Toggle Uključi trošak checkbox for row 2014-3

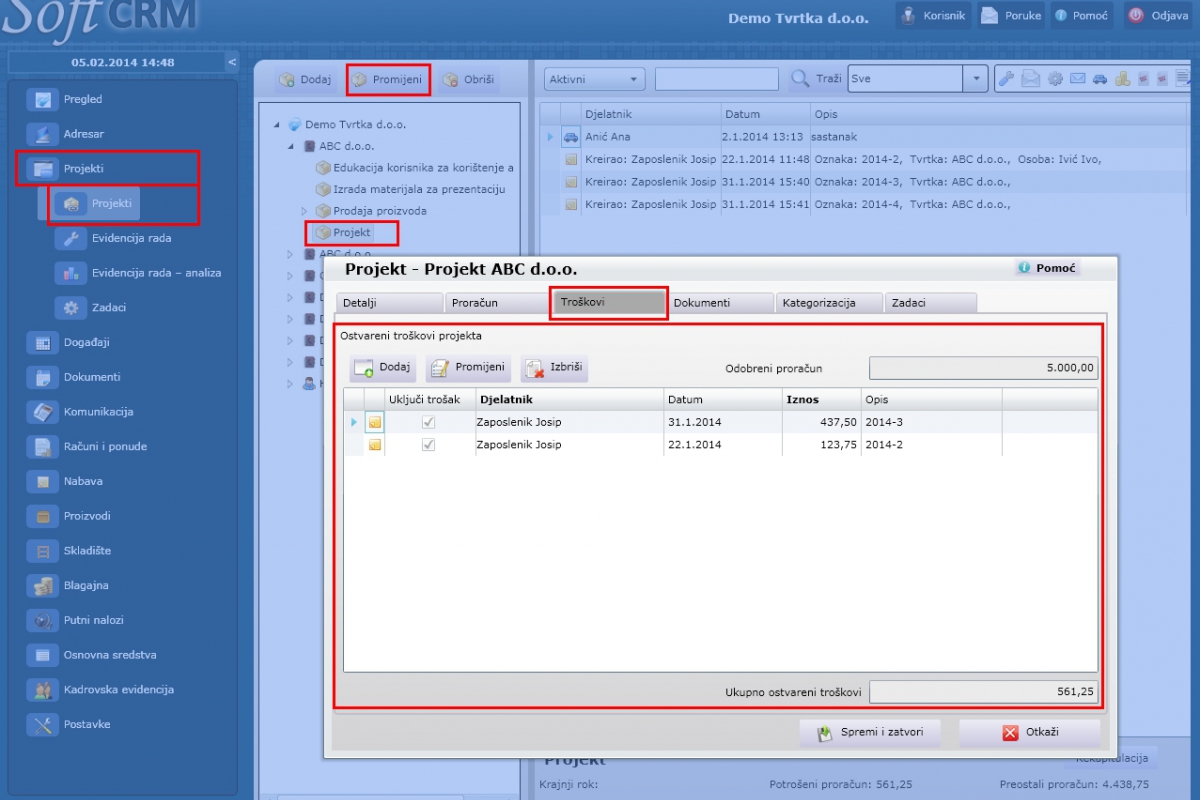pyautogui.click(x=429, y=423)
